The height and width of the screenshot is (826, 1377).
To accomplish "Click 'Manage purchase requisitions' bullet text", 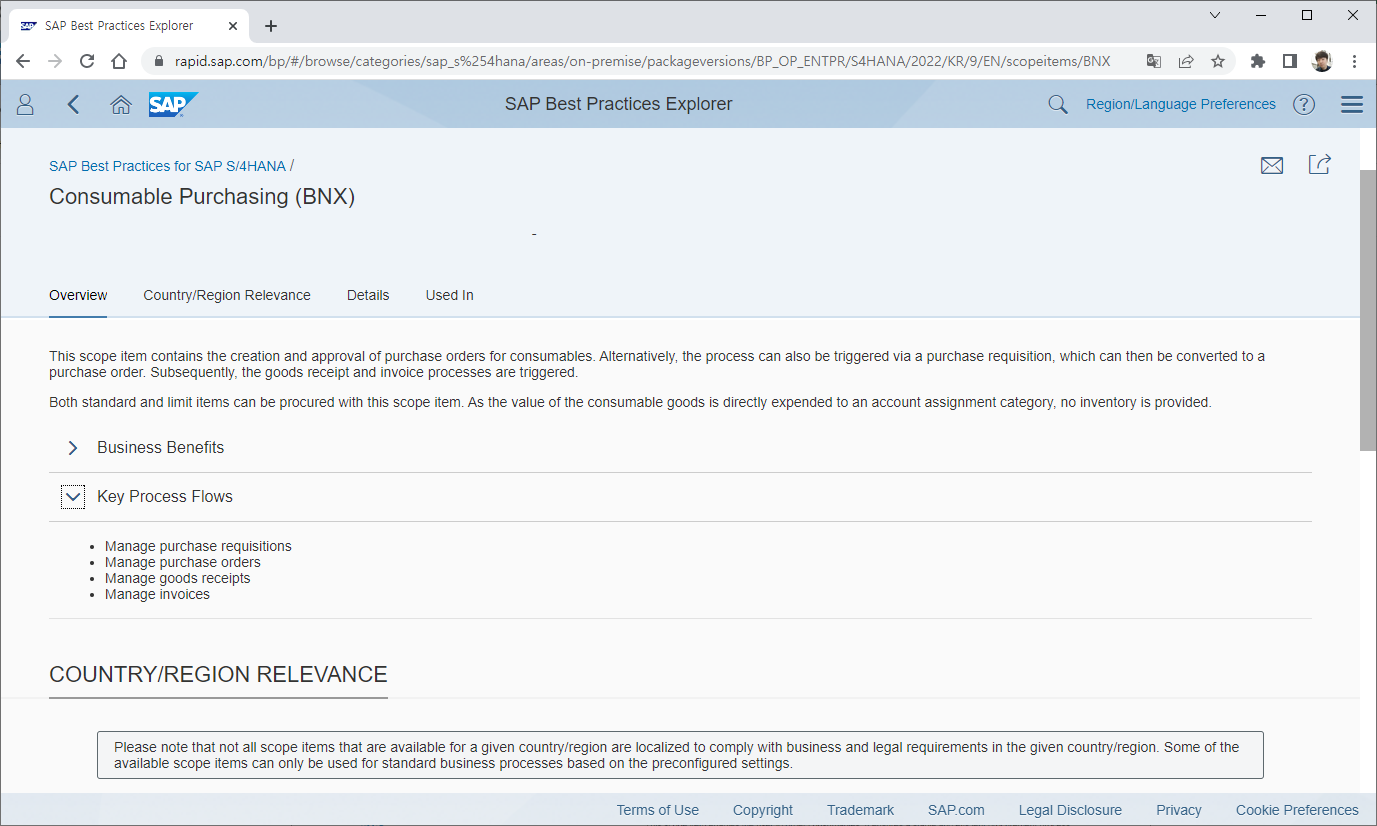I will point(198,546).
